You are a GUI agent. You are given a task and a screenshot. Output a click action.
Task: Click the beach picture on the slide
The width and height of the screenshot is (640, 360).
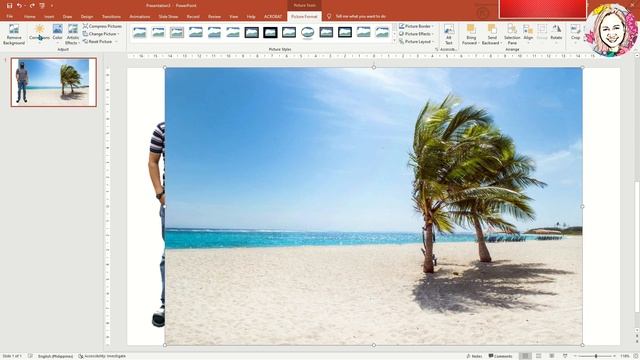[x=373, y=206]
